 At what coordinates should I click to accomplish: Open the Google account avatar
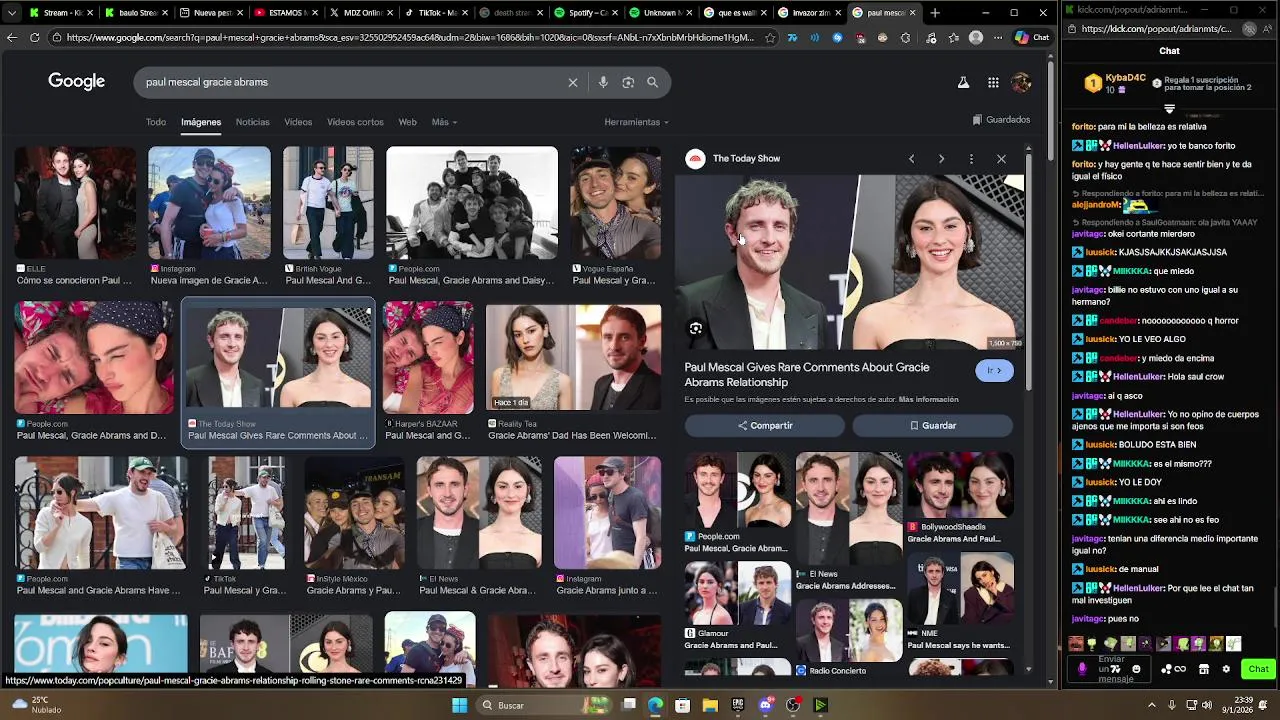(1021, 83)
